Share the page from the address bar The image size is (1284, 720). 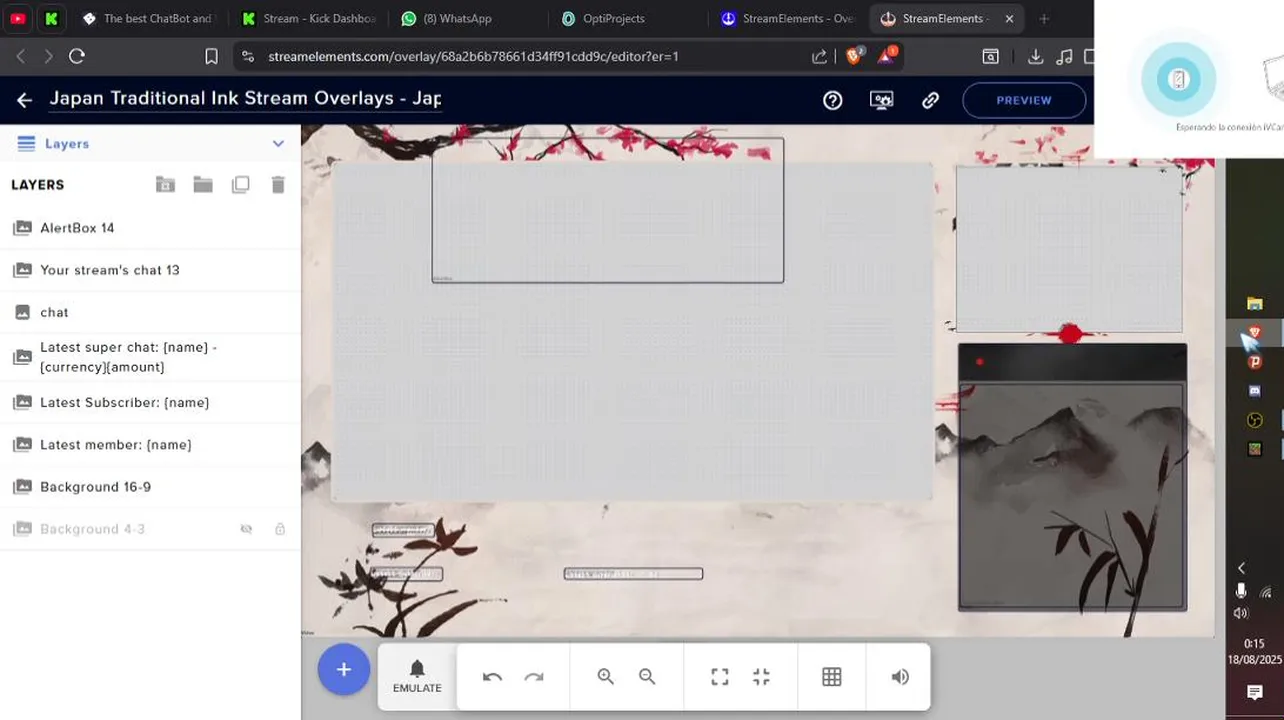[x=820, y=57]
